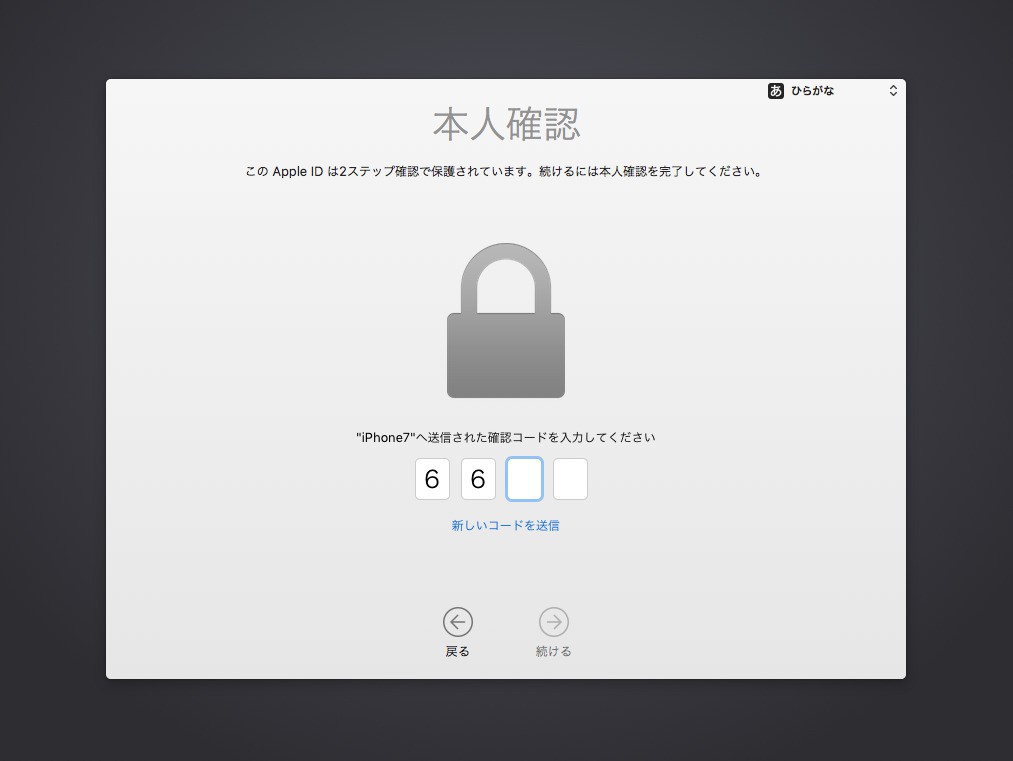
Task: Select the second code box containing 6
Action: [478, 479]
